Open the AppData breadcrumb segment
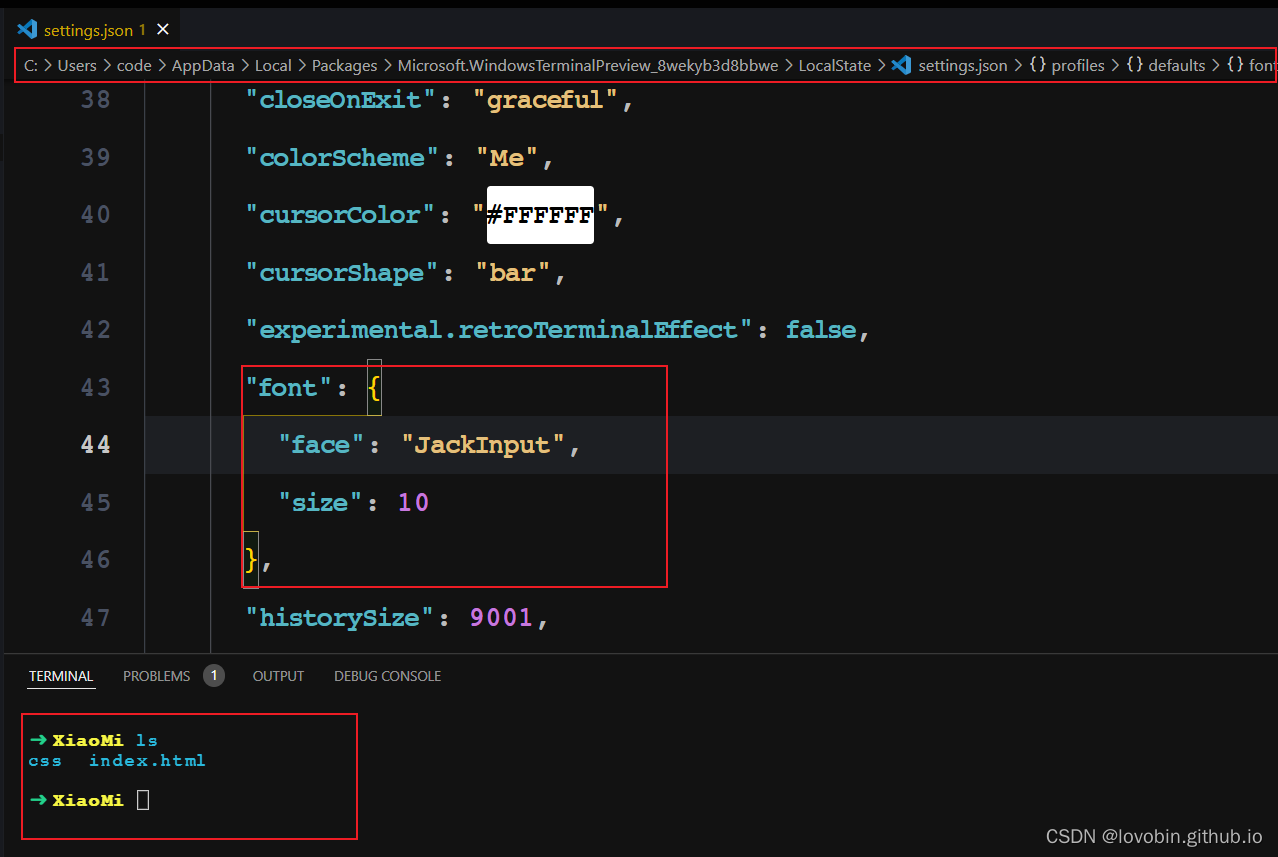Image resolution: width=1278 pixels, height=857 pixels. tap(203, 66)
